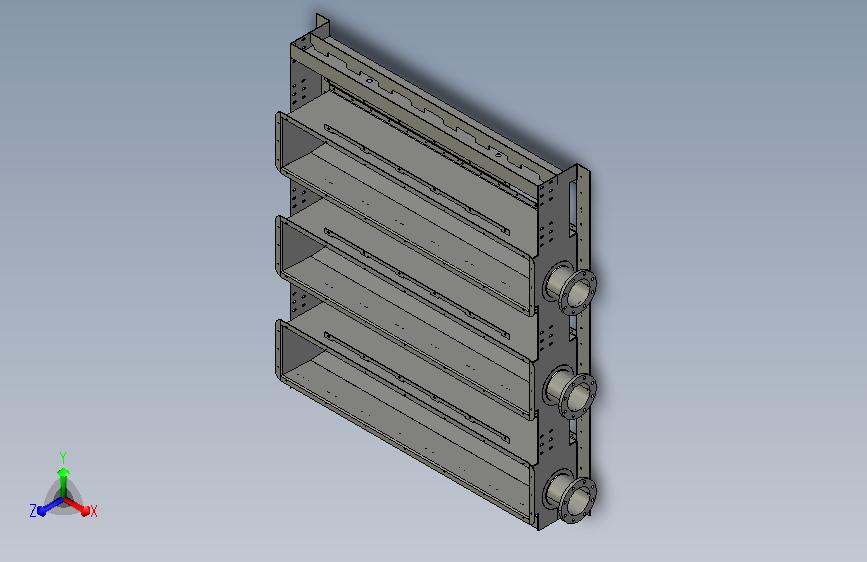This screenshot has width=867, height=562.
Task: Click the green Y axis arrow of the triad
Action: pos(63,483)
